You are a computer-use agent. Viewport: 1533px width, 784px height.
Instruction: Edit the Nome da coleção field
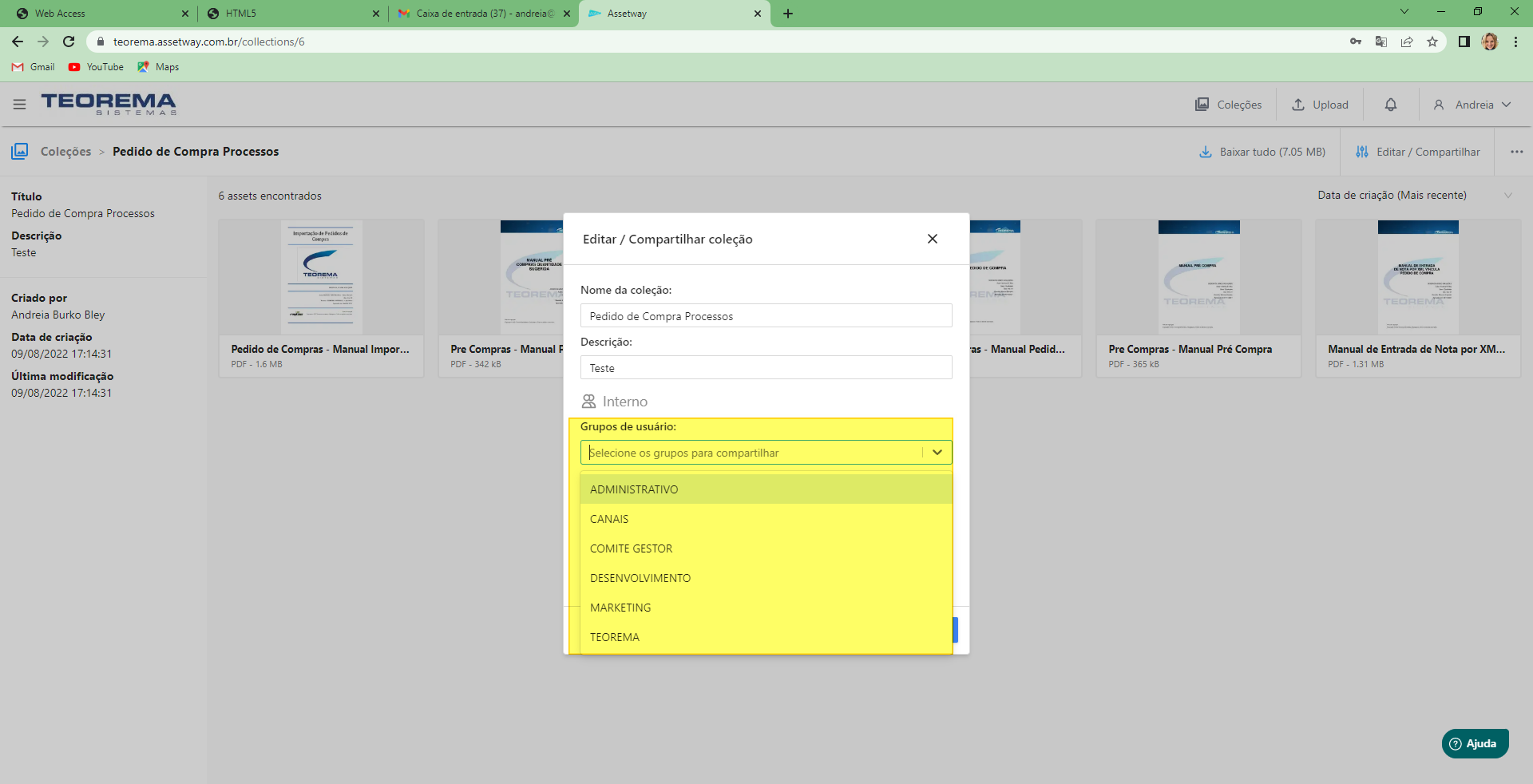(766, 316)
